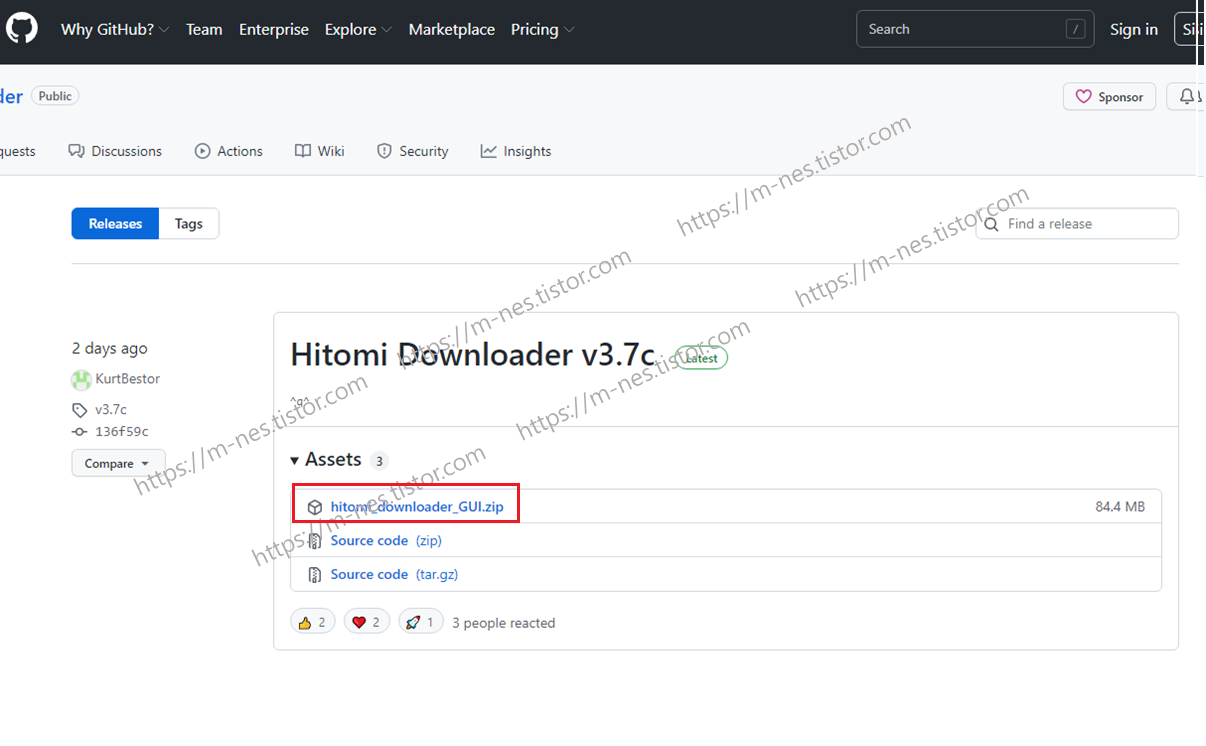Click the commit icon beside 136f59c

[x=80, y=432]
